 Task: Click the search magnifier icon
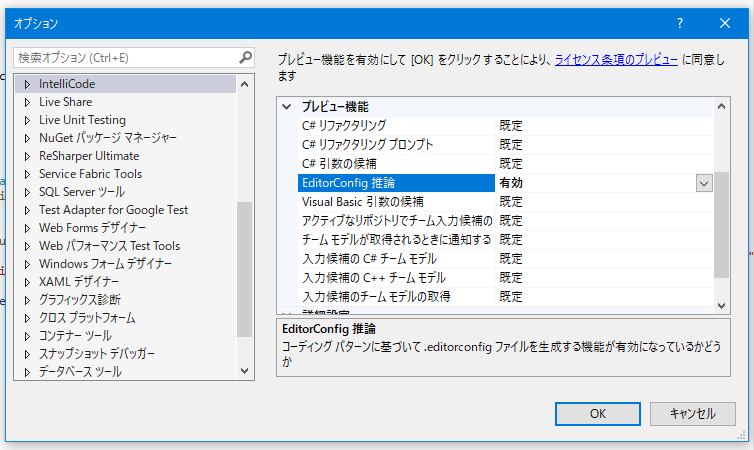pos(245,58)
